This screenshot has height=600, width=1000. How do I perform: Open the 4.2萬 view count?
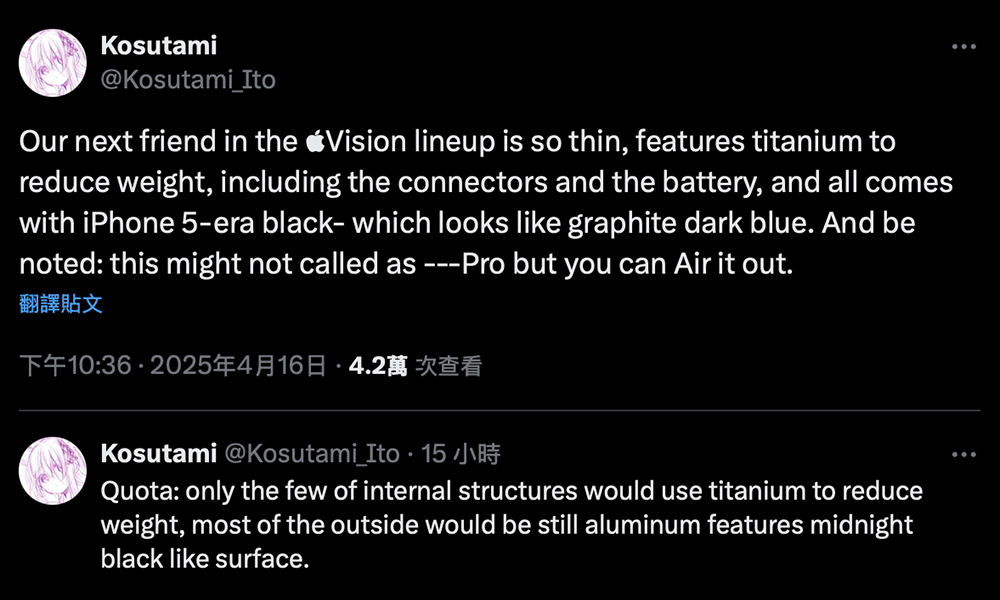(x=377, y=367)
